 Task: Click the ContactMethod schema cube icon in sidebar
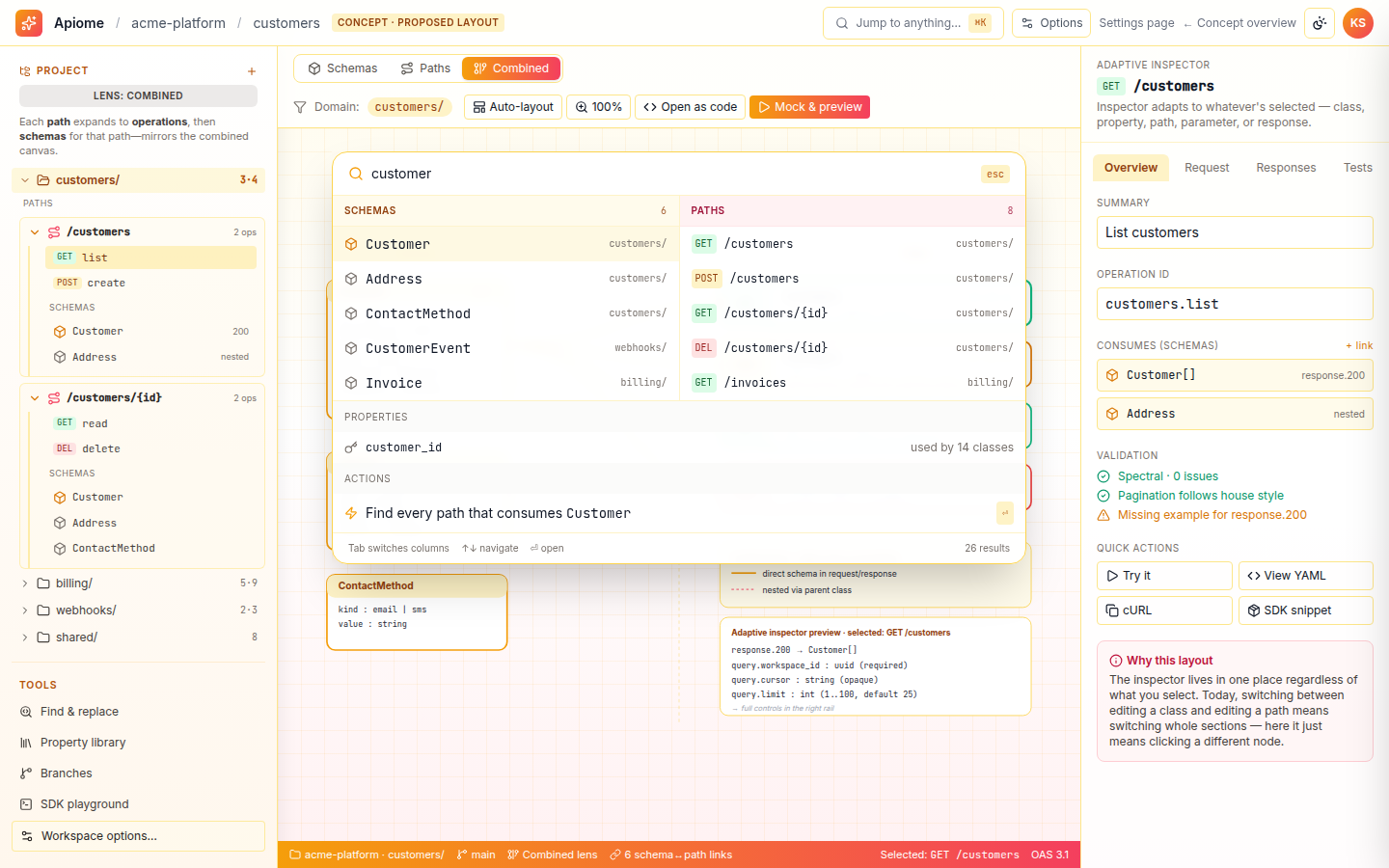(x=60, y=549)
